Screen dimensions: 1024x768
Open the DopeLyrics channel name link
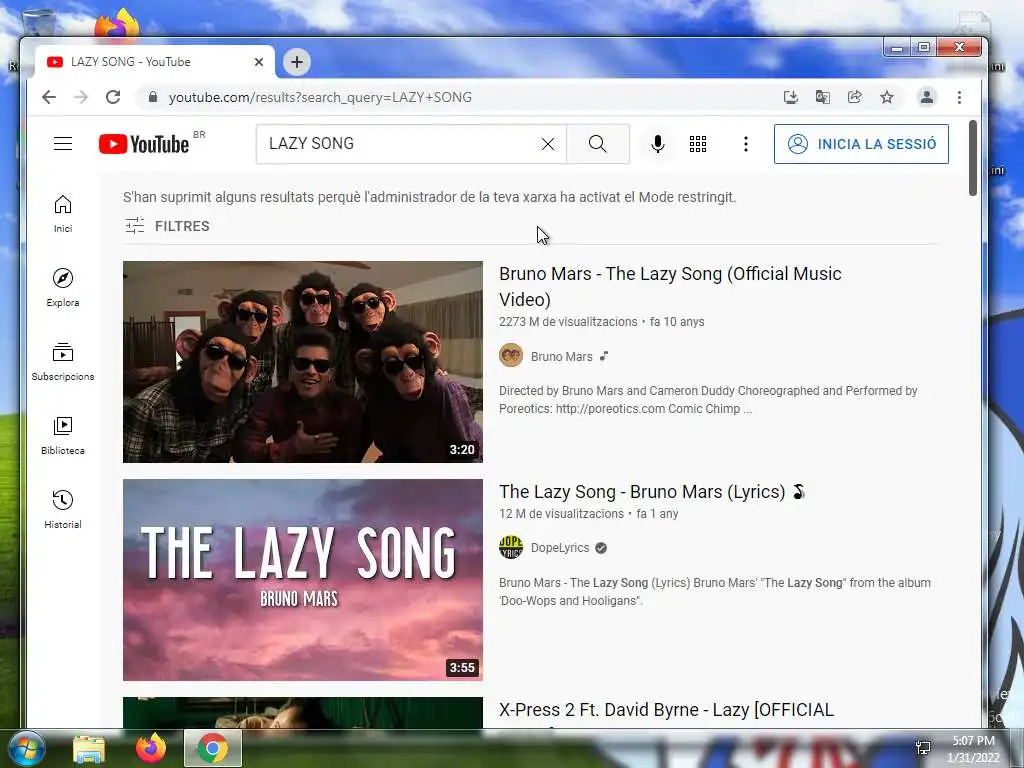tap(560, 548)
